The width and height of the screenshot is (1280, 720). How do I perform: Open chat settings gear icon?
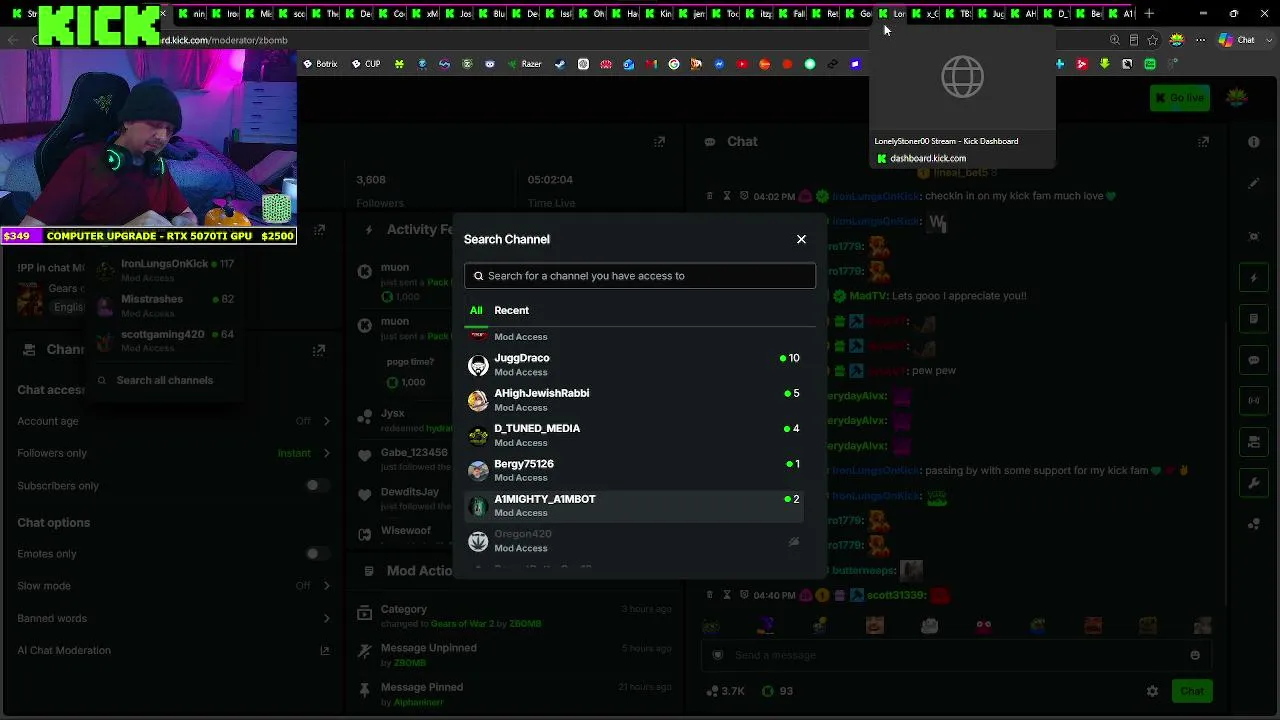[x=1152, y=691]
